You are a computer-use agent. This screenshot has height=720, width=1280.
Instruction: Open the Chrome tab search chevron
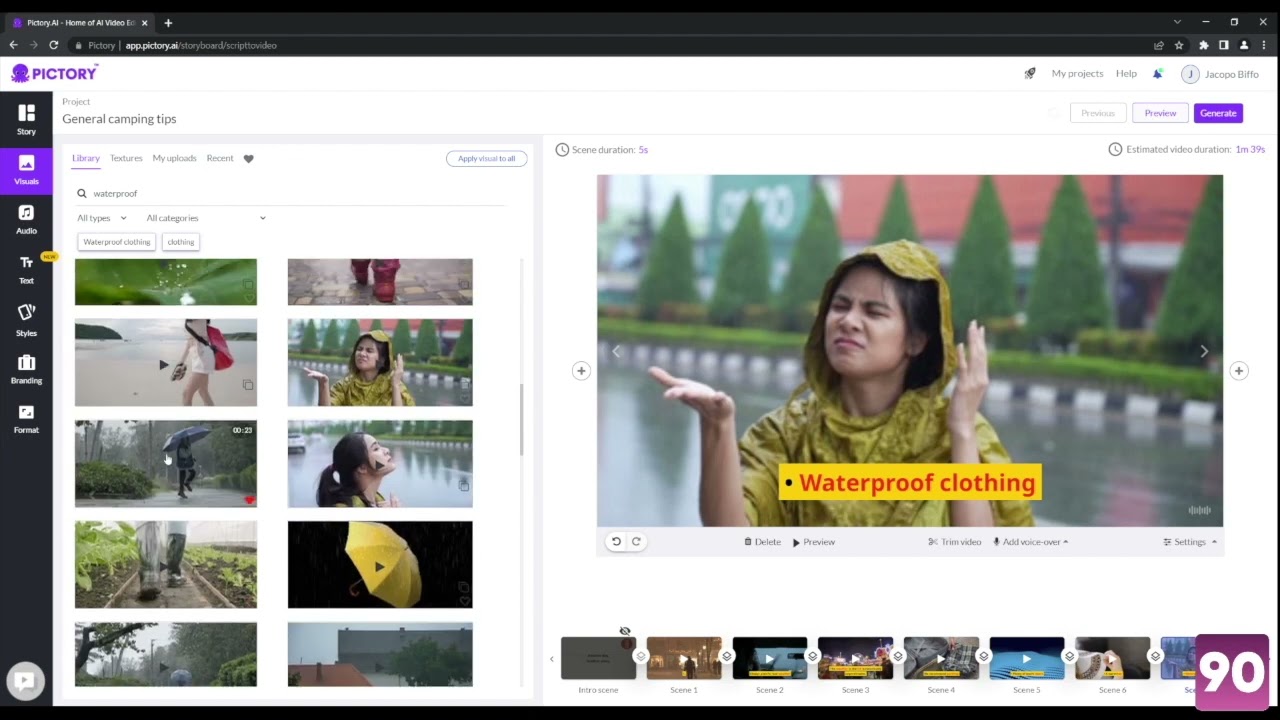click(1177, 22)
